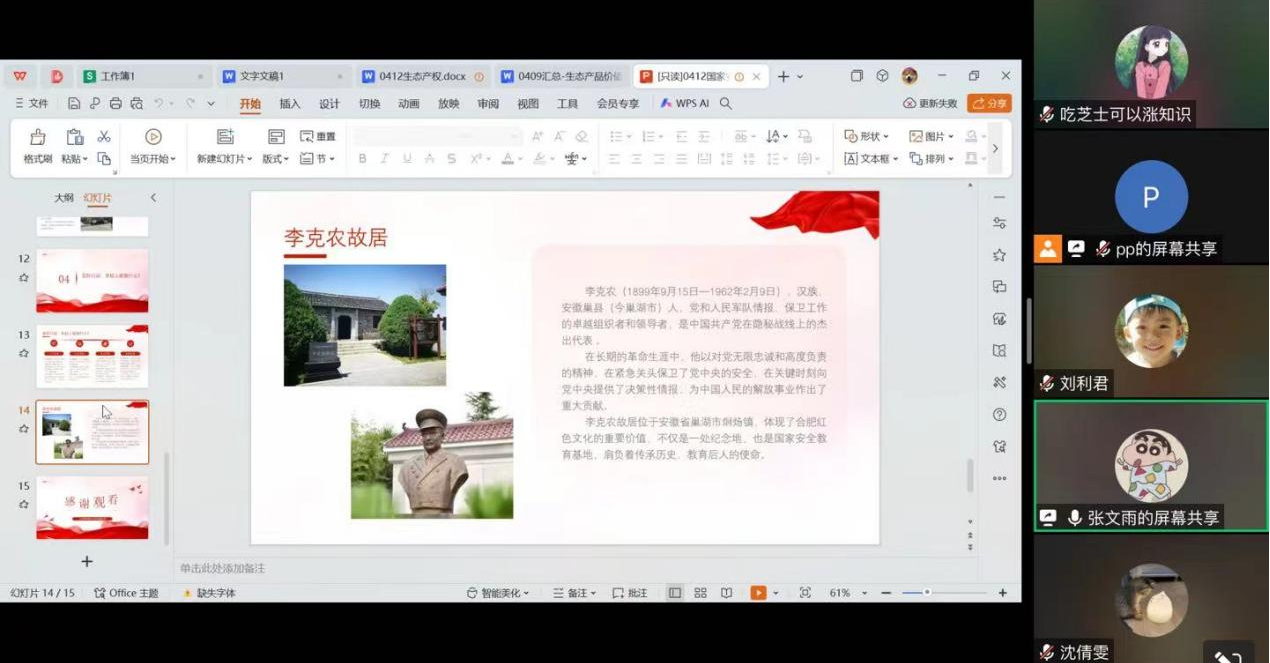Open the 节 section dropdown
Screen dimensions: 1270x663
[x=318, y=159]
